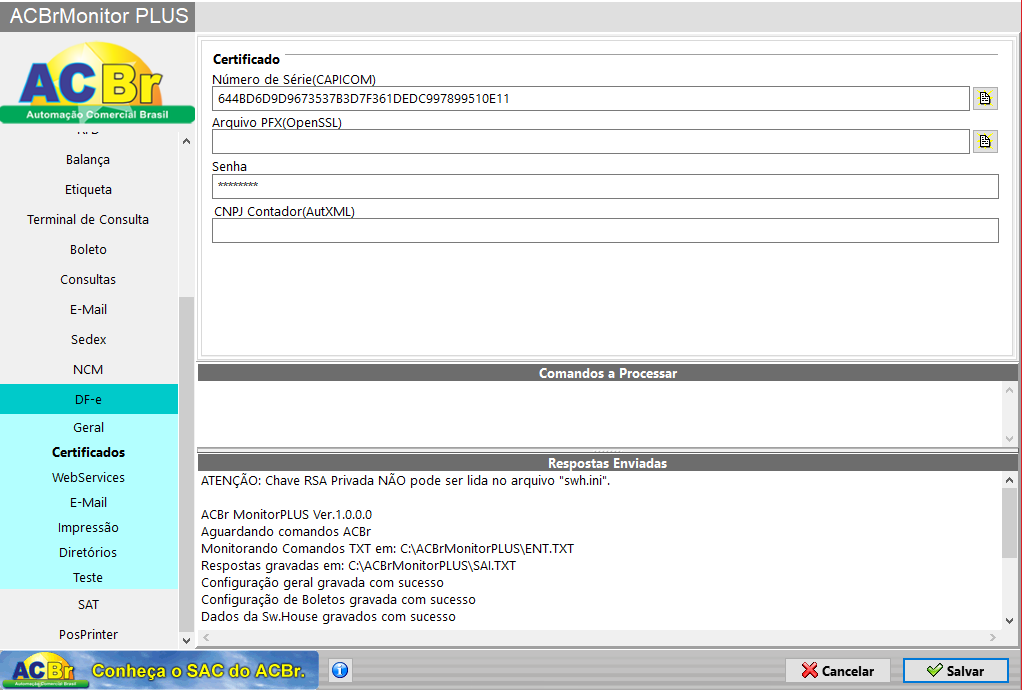Open Consultas in the sidebar
1022x690 pixels.
88,280
